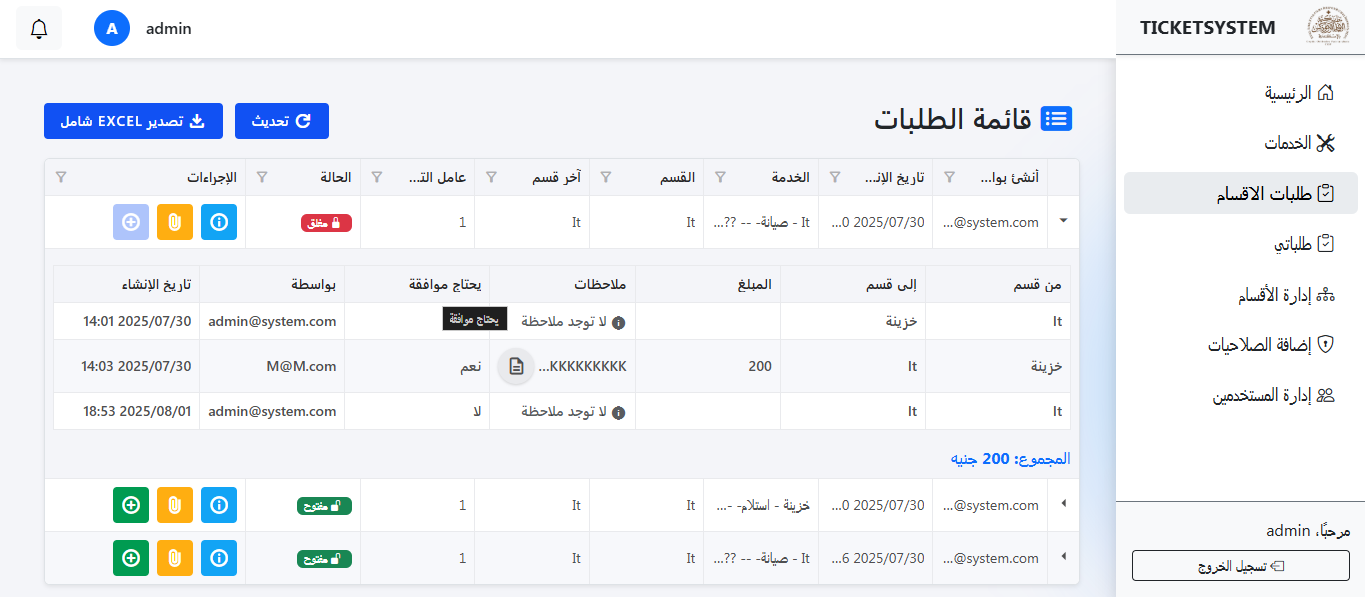Image resolution: width=1365 pixels, height=597 pixels.
Task: Click the blue info icon on the first ticket row
Action: pyautogui.click(x=219, y=221)
